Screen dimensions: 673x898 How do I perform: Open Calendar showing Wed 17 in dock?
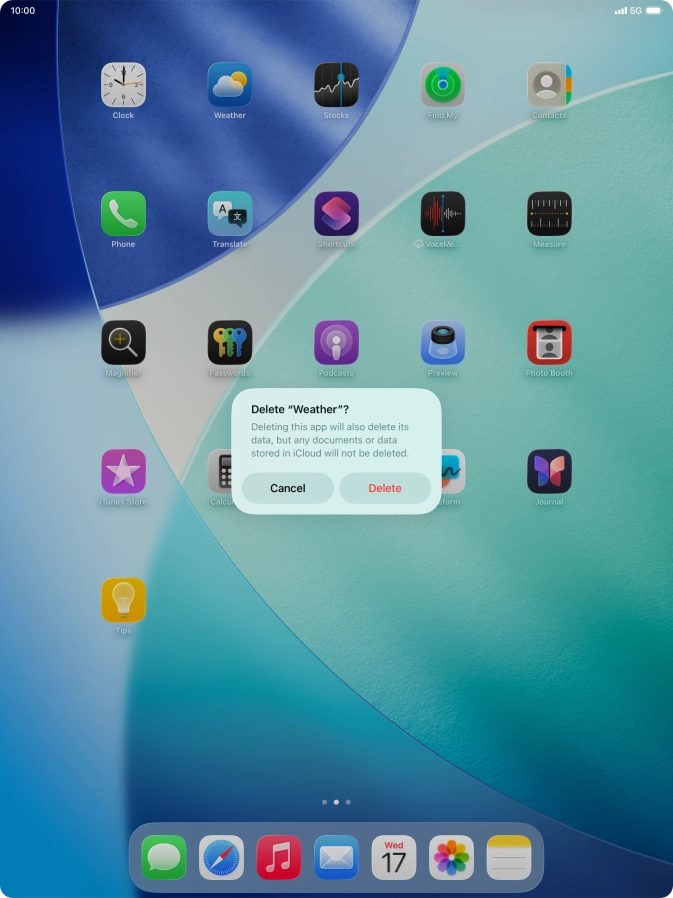pos(394,857)
